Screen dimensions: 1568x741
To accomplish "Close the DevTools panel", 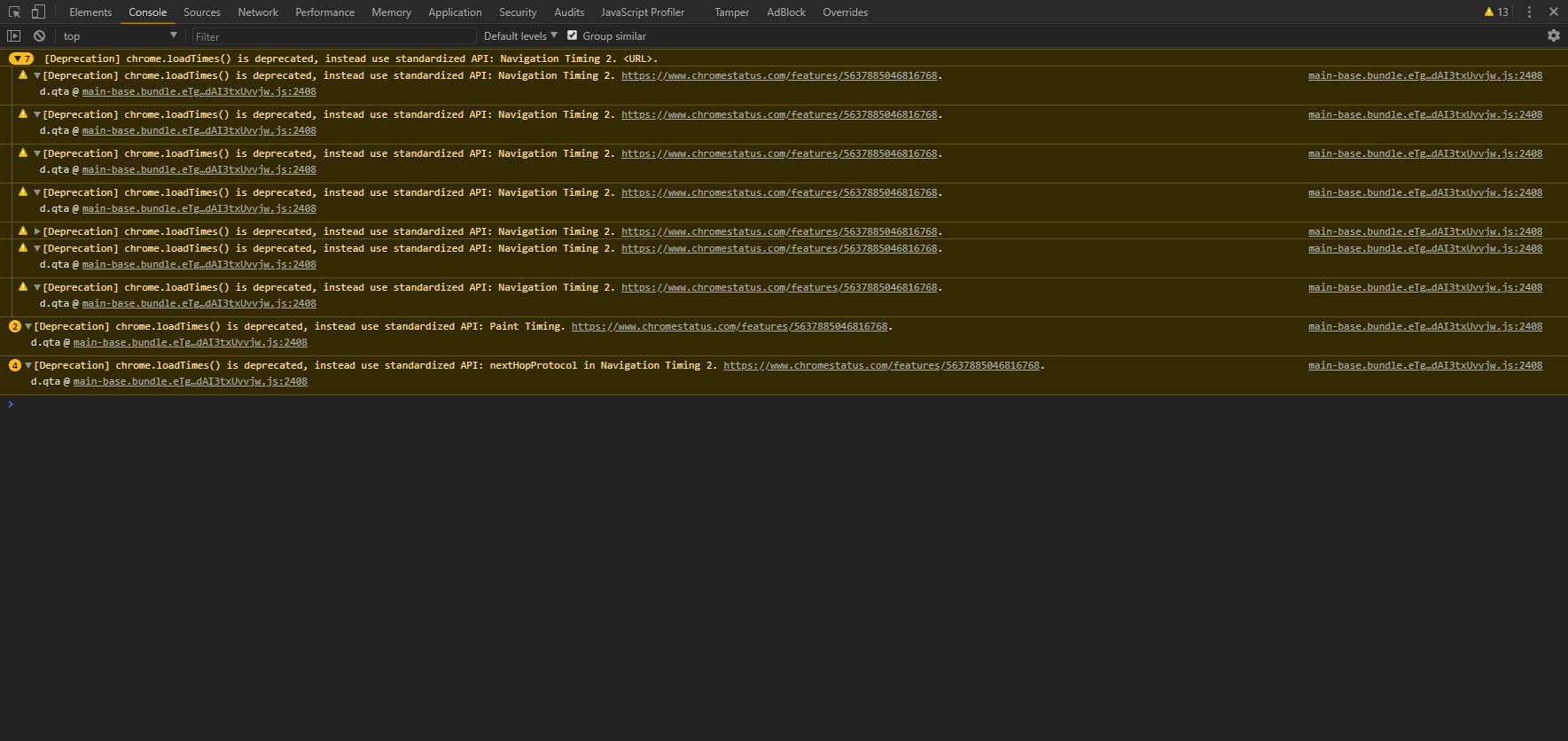I will pos(1553,12).
